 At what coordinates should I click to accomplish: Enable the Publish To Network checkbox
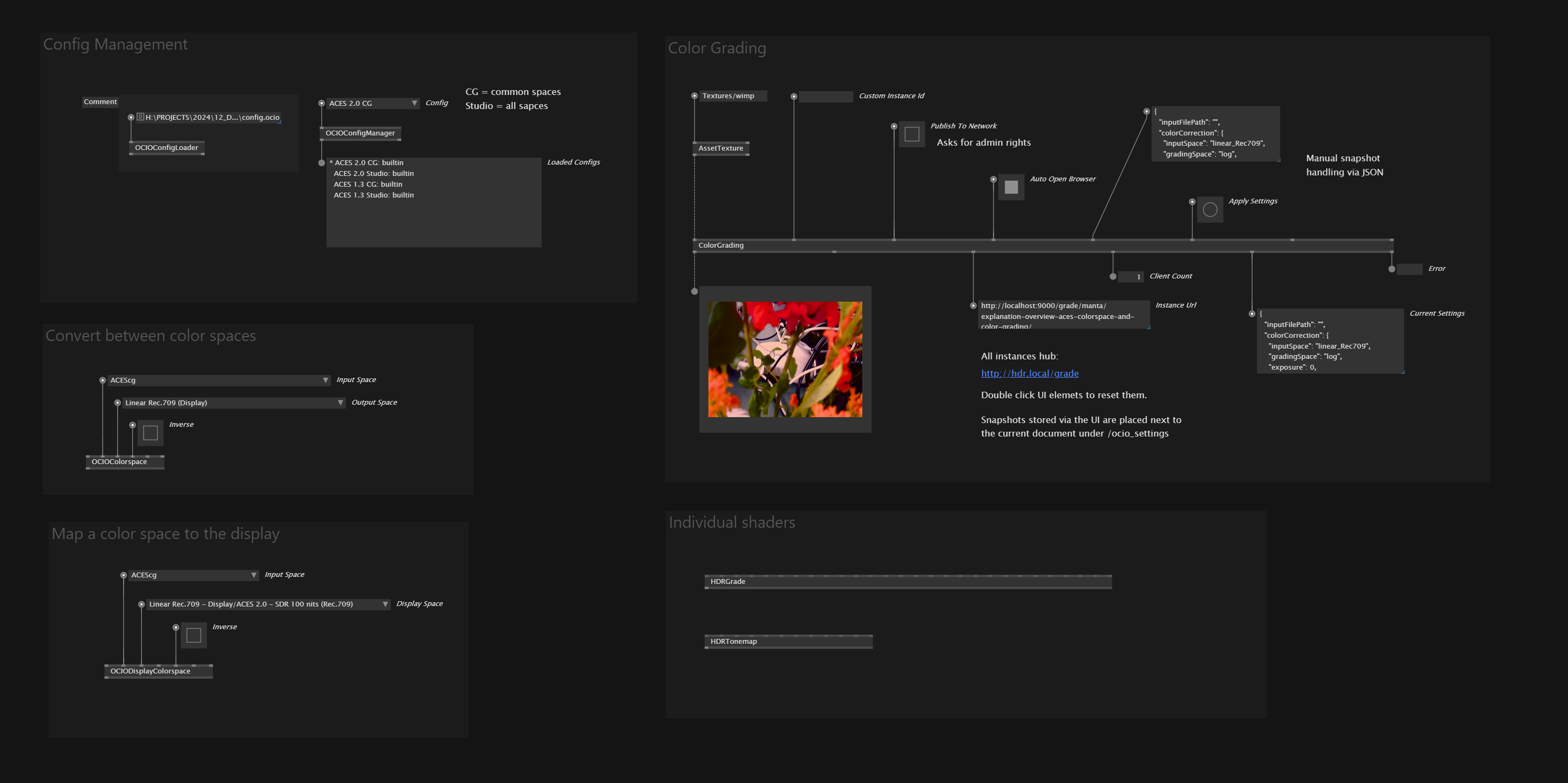pos(911,134)
